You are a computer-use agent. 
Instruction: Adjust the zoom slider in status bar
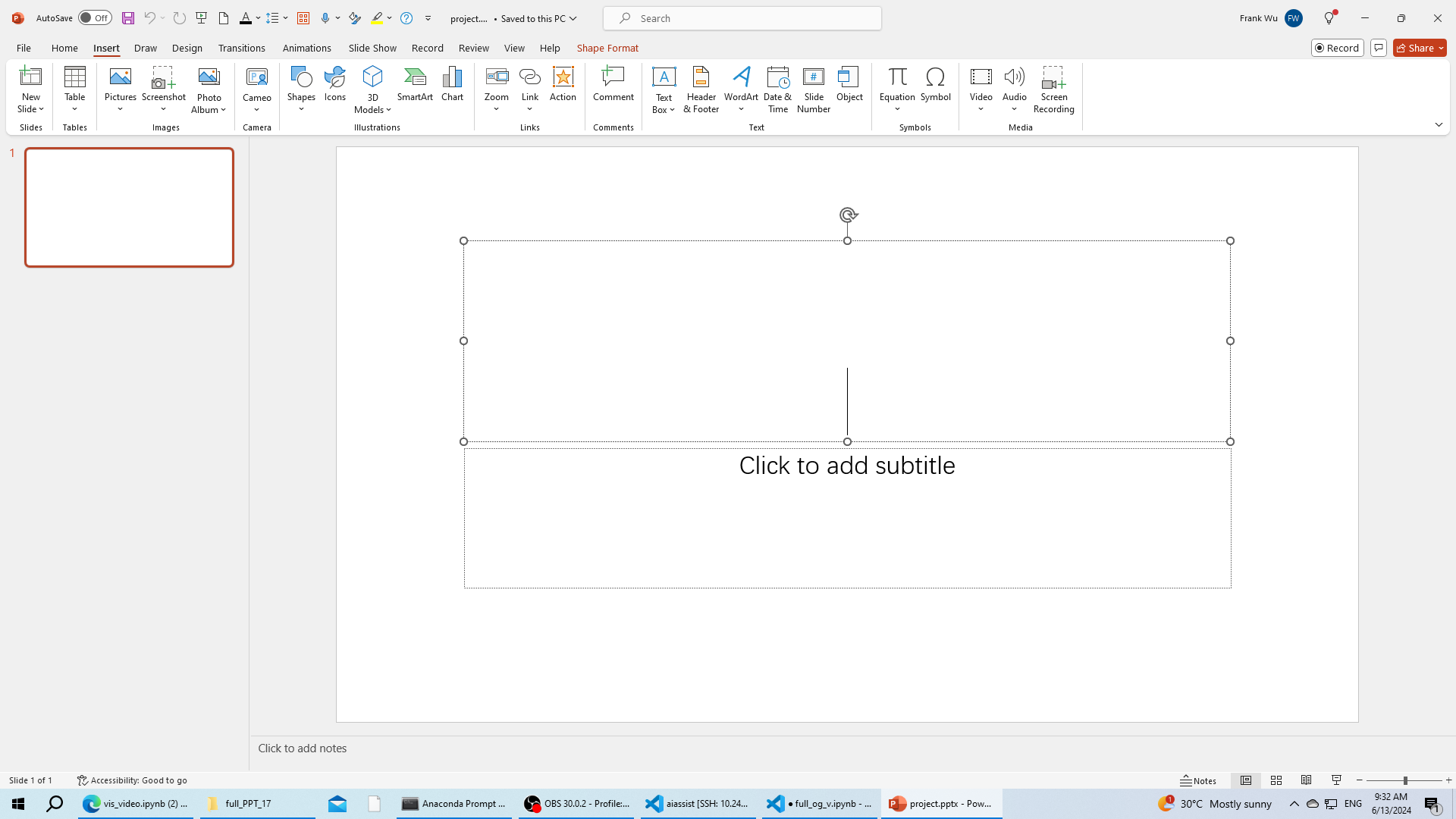click(x=1404, y=780)
